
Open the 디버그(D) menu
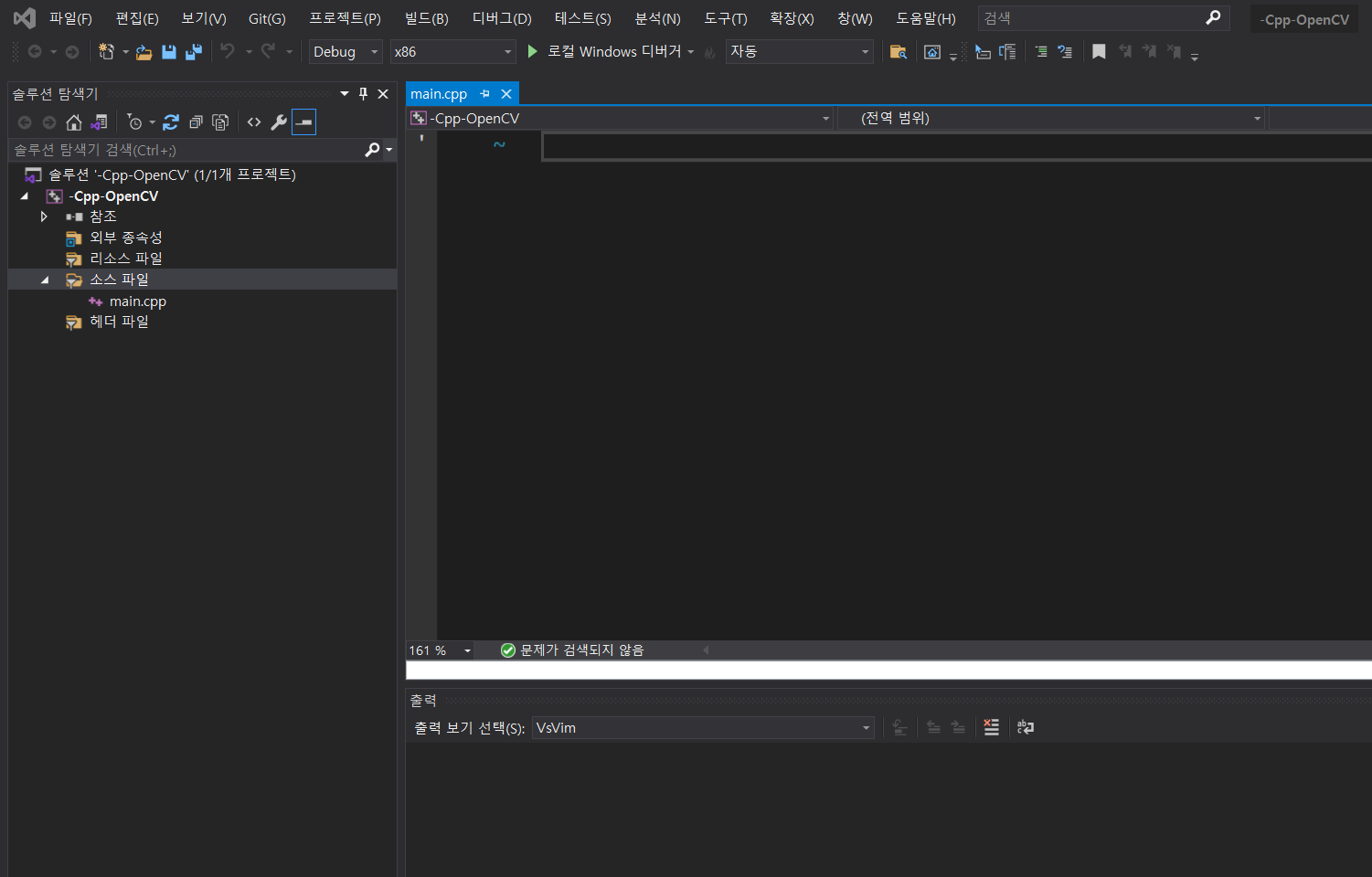tap(502, 18)
